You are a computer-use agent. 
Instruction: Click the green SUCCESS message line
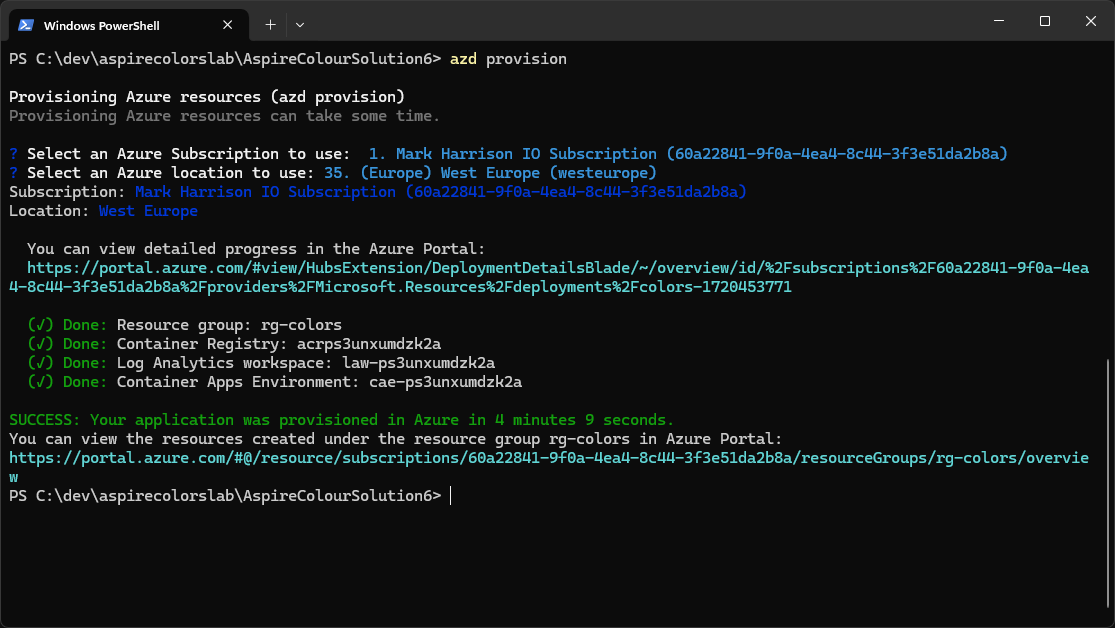tap(341, 420)
